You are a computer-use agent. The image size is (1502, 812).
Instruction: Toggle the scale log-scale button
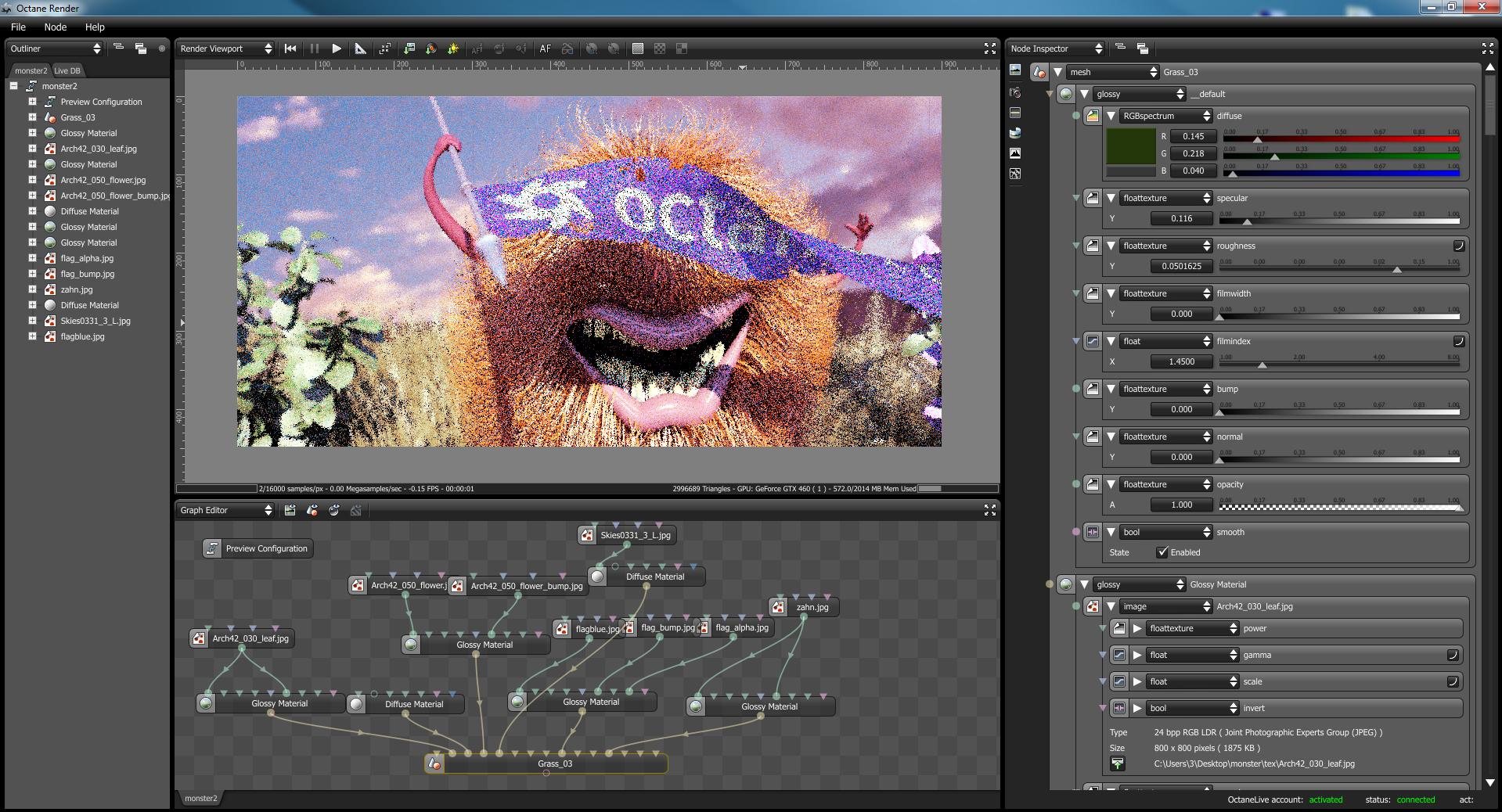point(1452,681)
